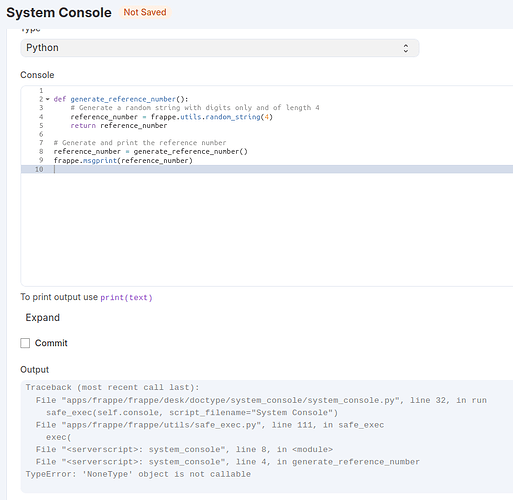Image resolution: width=513 pixels, height=500 pixels.
Task: Click line number 1 in editor gutter
Action: point(41,91)
